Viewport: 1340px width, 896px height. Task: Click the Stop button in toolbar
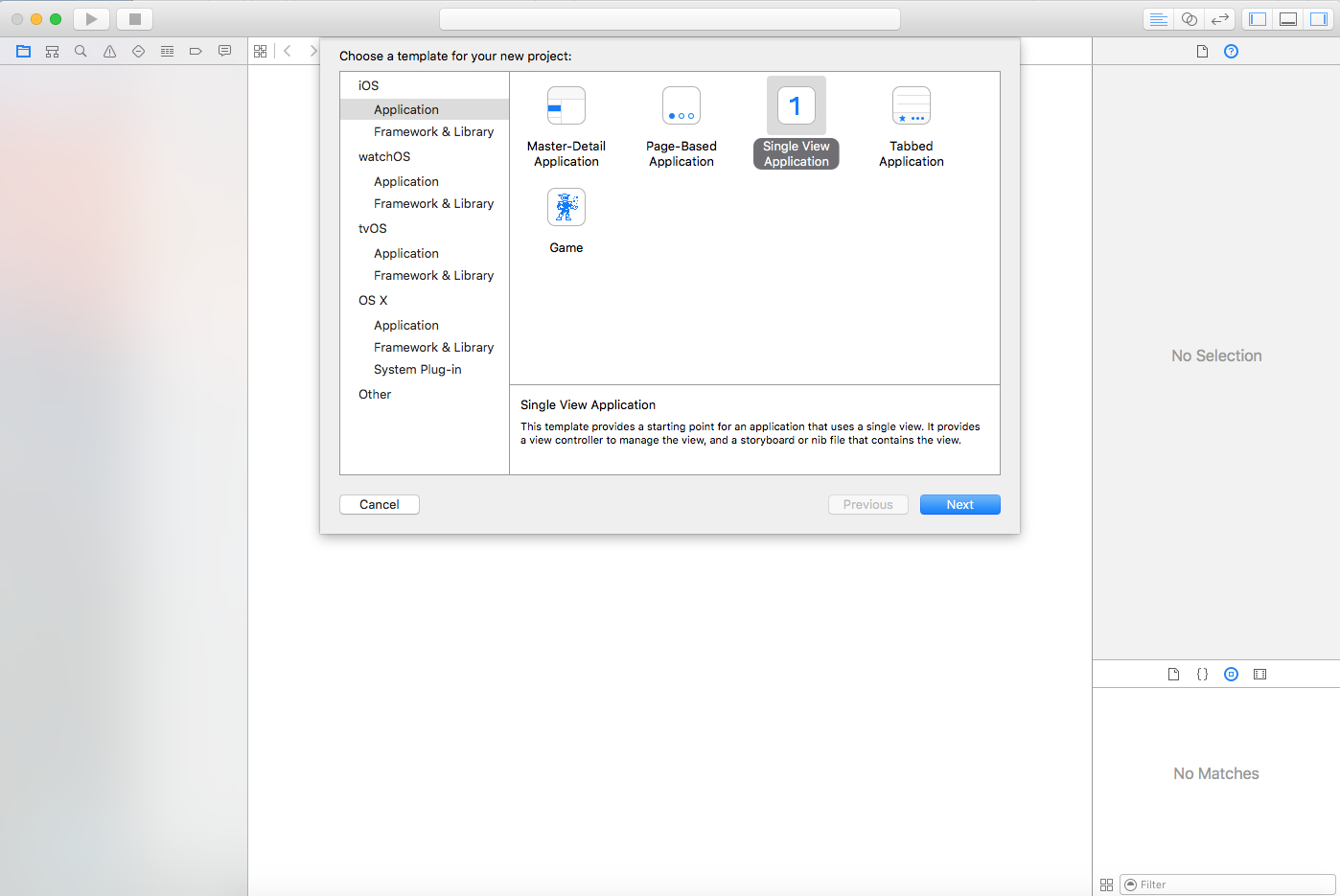coord(134,19)
